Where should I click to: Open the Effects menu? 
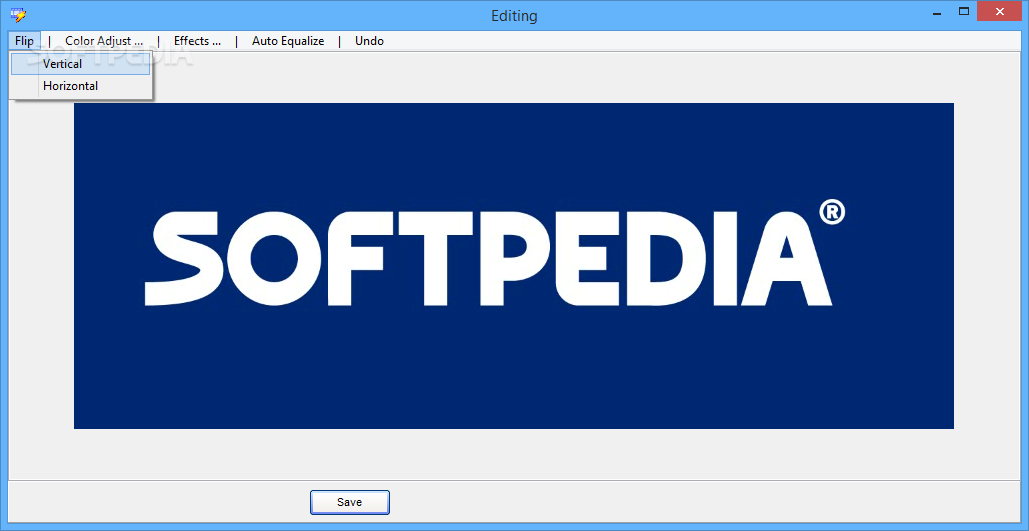coord(197,41)
